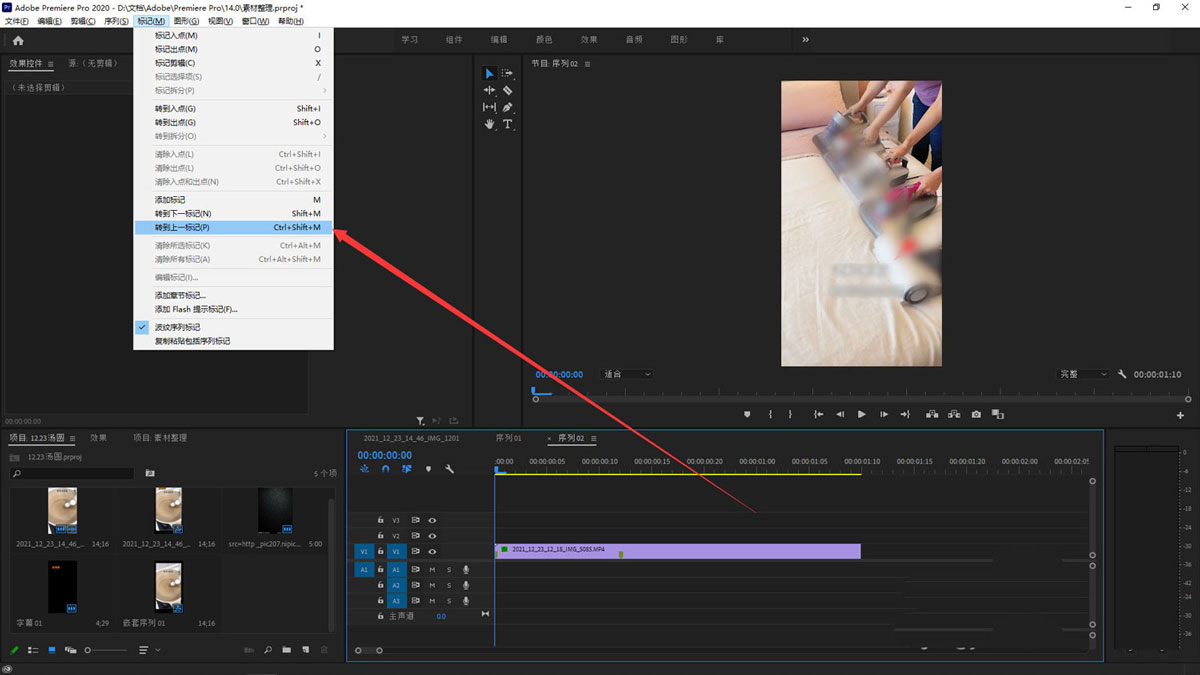Viewport: 1200px width, 675px height.
Task: Open the 适合 zoom level dropdown
Action: click(x=627, y=374)
